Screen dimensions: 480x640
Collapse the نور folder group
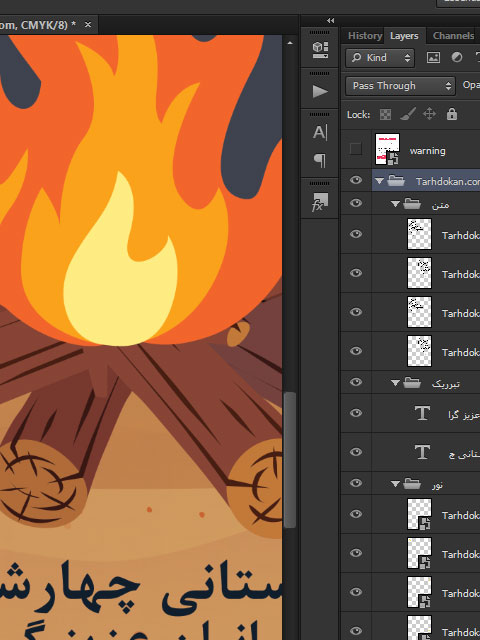(395, 484)
